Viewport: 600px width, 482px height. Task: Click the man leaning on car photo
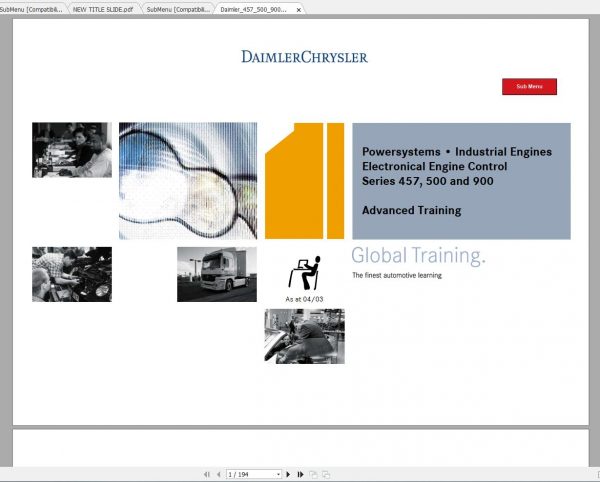(304, 336)
